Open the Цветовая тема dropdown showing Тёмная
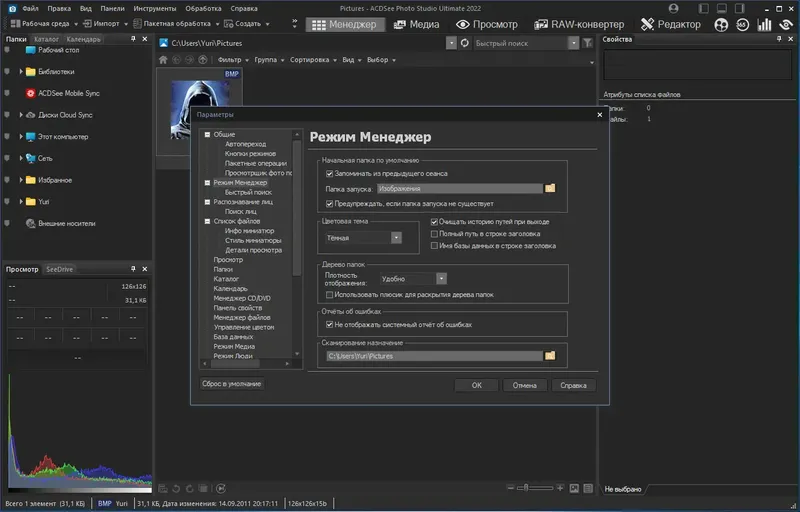Viewport: 800px width, 512px height. [363, 238]
